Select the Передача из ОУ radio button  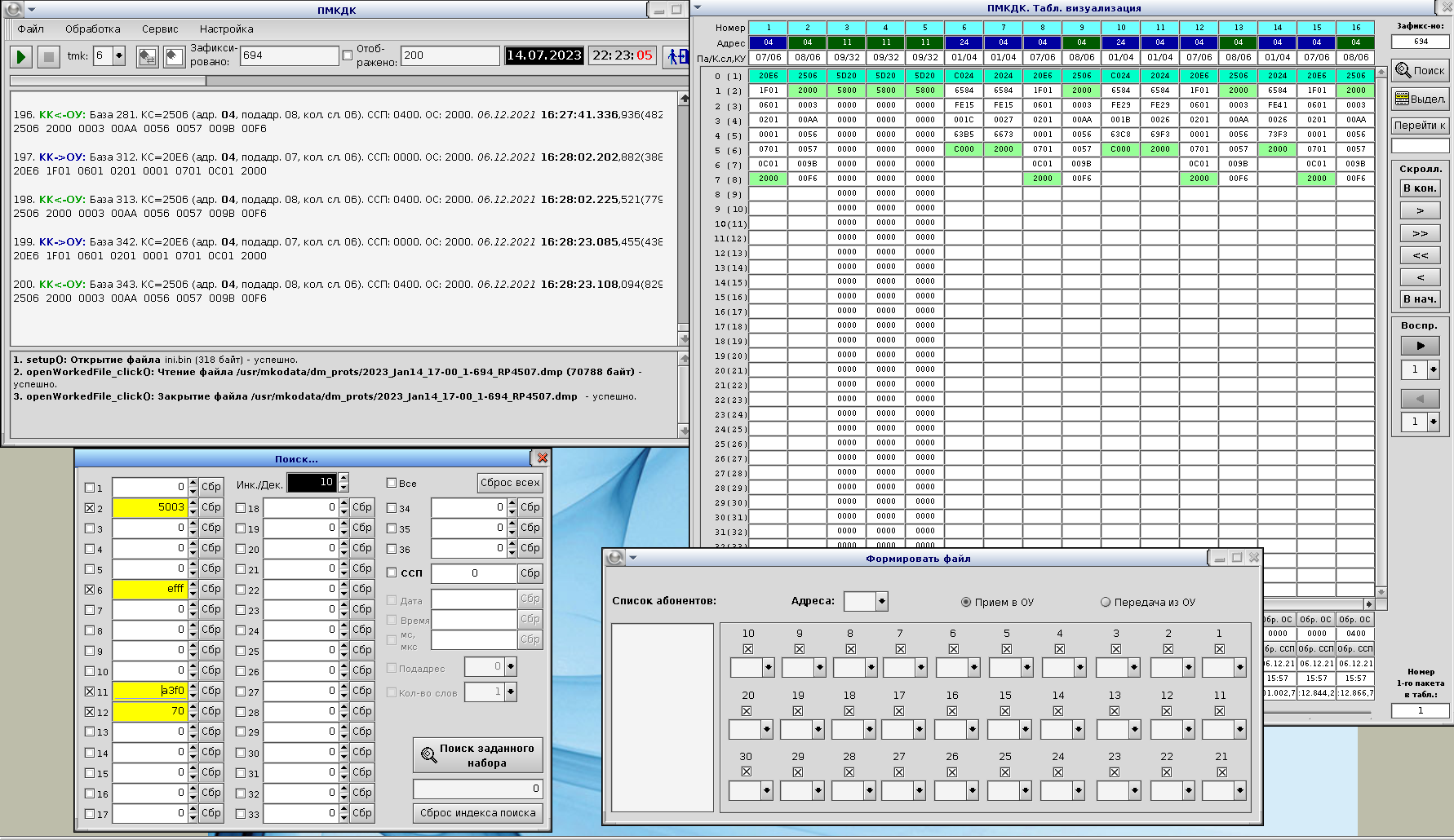[x=1106, y=602]
